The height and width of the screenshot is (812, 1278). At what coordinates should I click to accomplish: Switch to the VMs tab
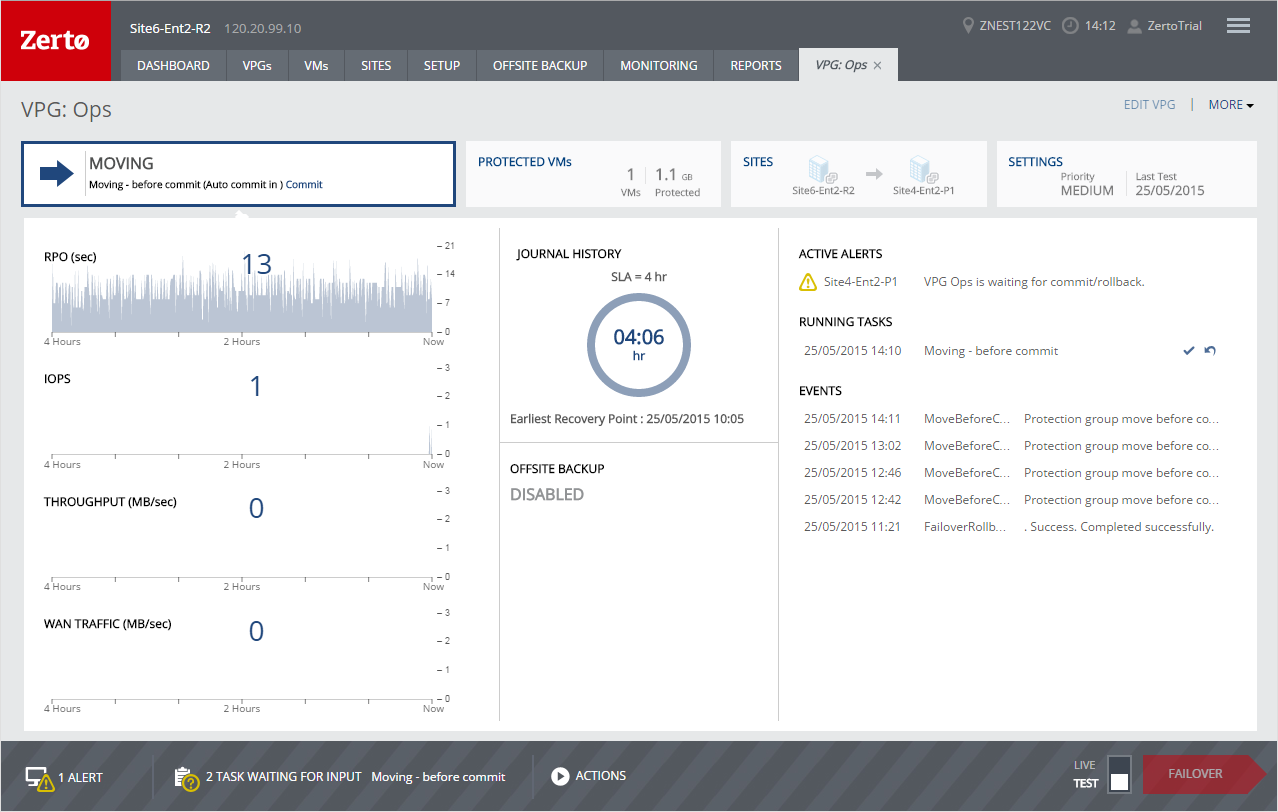coord(316,66)
